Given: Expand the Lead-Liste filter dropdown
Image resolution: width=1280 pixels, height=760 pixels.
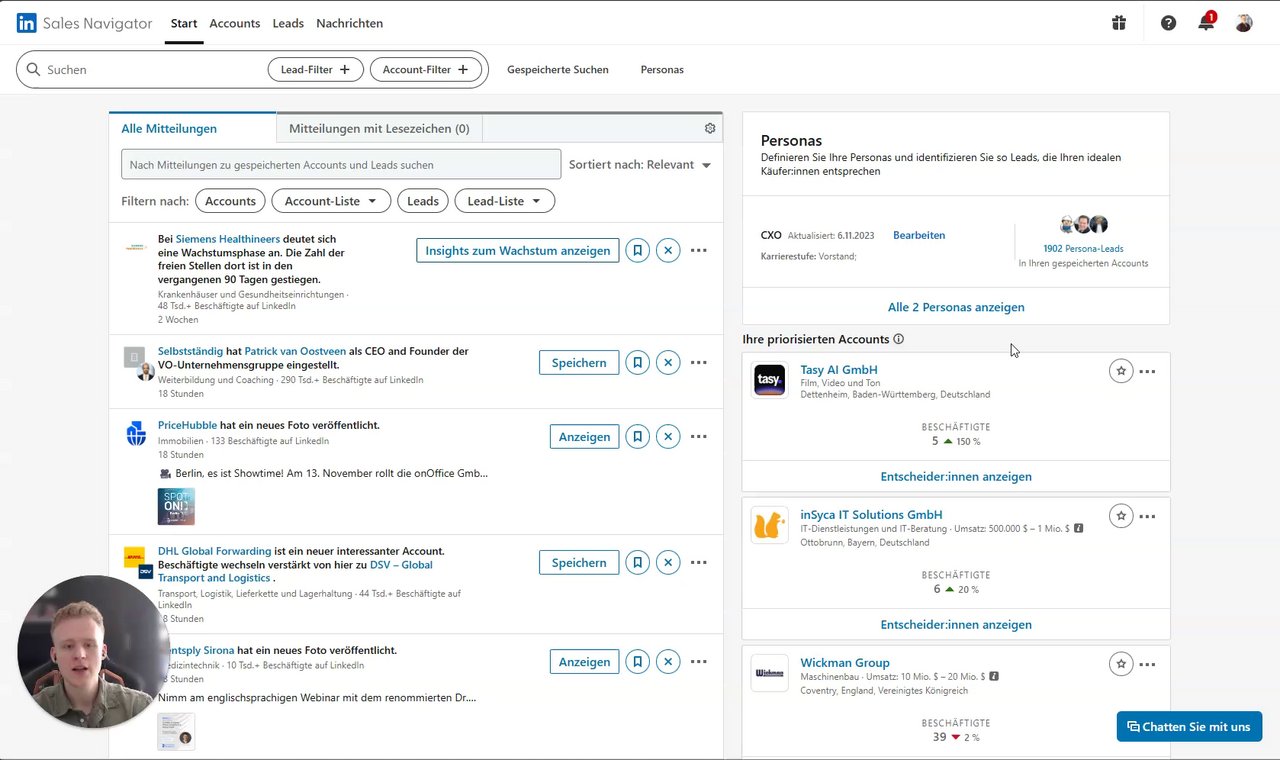Looking at the screenshot, I should point(504,201).
